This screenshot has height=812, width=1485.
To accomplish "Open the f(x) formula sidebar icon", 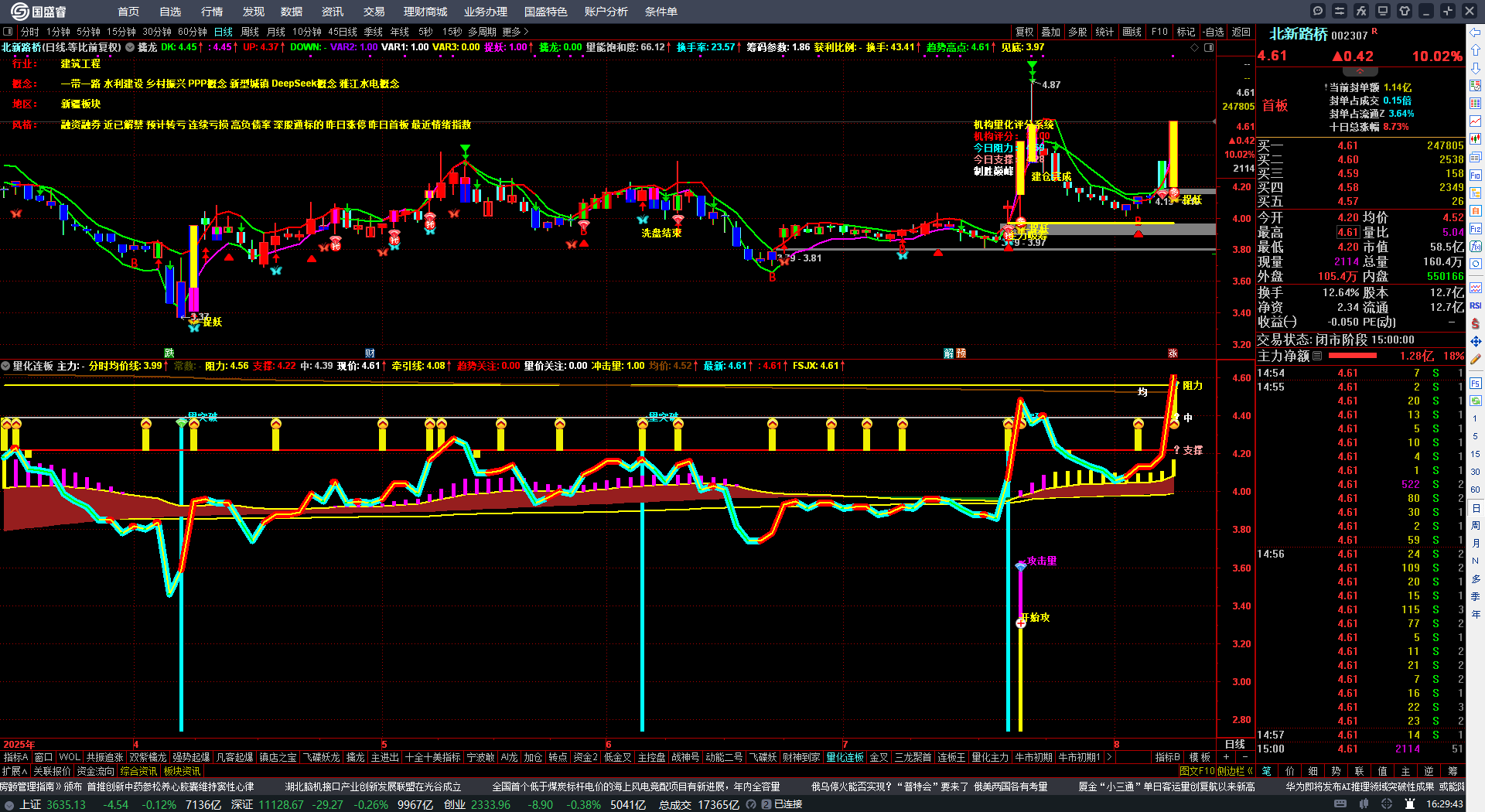I will [x=1476, y=247].
